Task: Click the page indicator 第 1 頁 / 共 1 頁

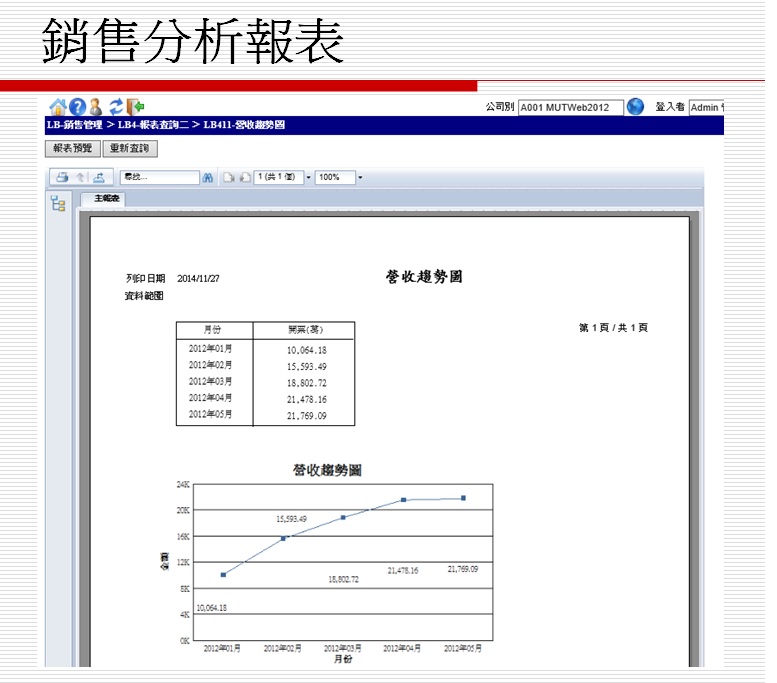Action: pyautogui.click(x=613, y=328)
